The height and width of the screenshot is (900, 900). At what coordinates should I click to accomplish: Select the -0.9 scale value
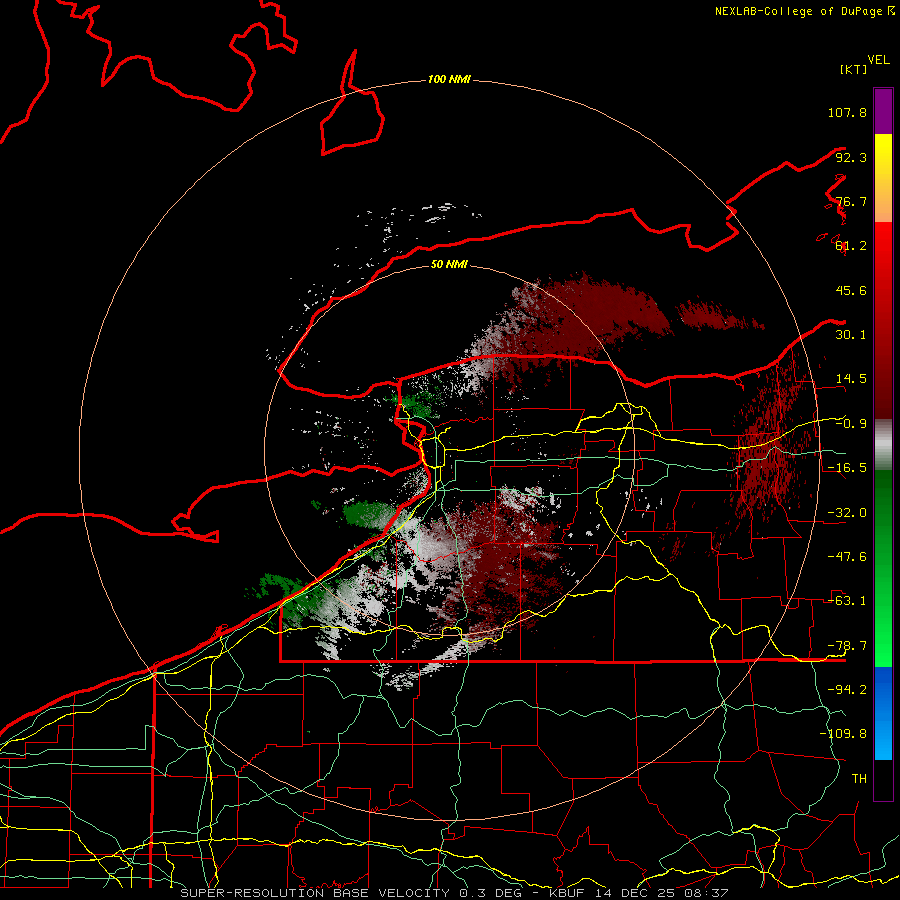tap(851, 424)
